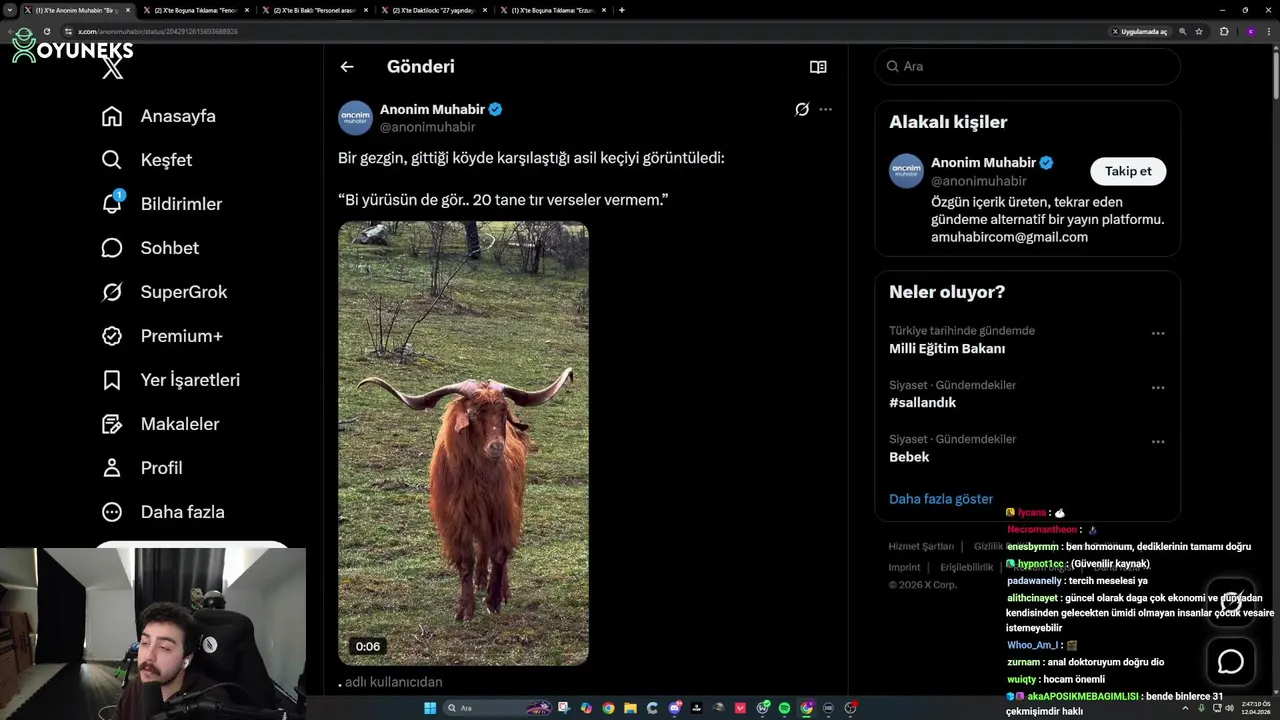The image size is (1280, 720).
Task: Expand Daha fazla menu in sidebar
Action: click(162, 512)
